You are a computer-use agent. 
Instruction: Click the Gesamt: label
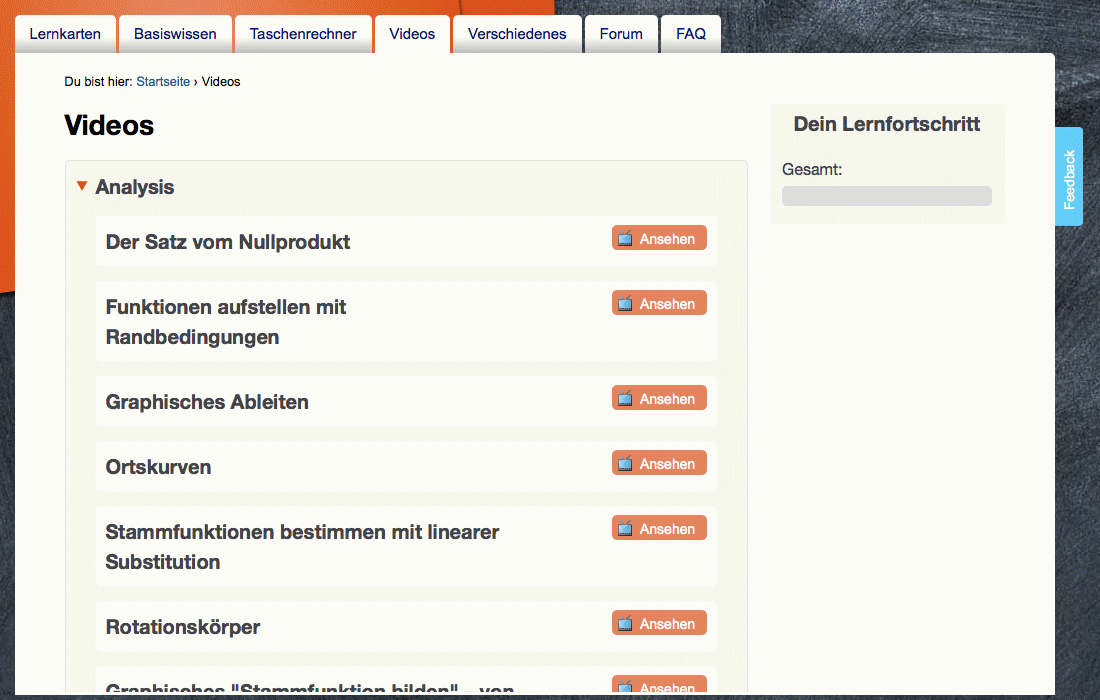[812, 170]
